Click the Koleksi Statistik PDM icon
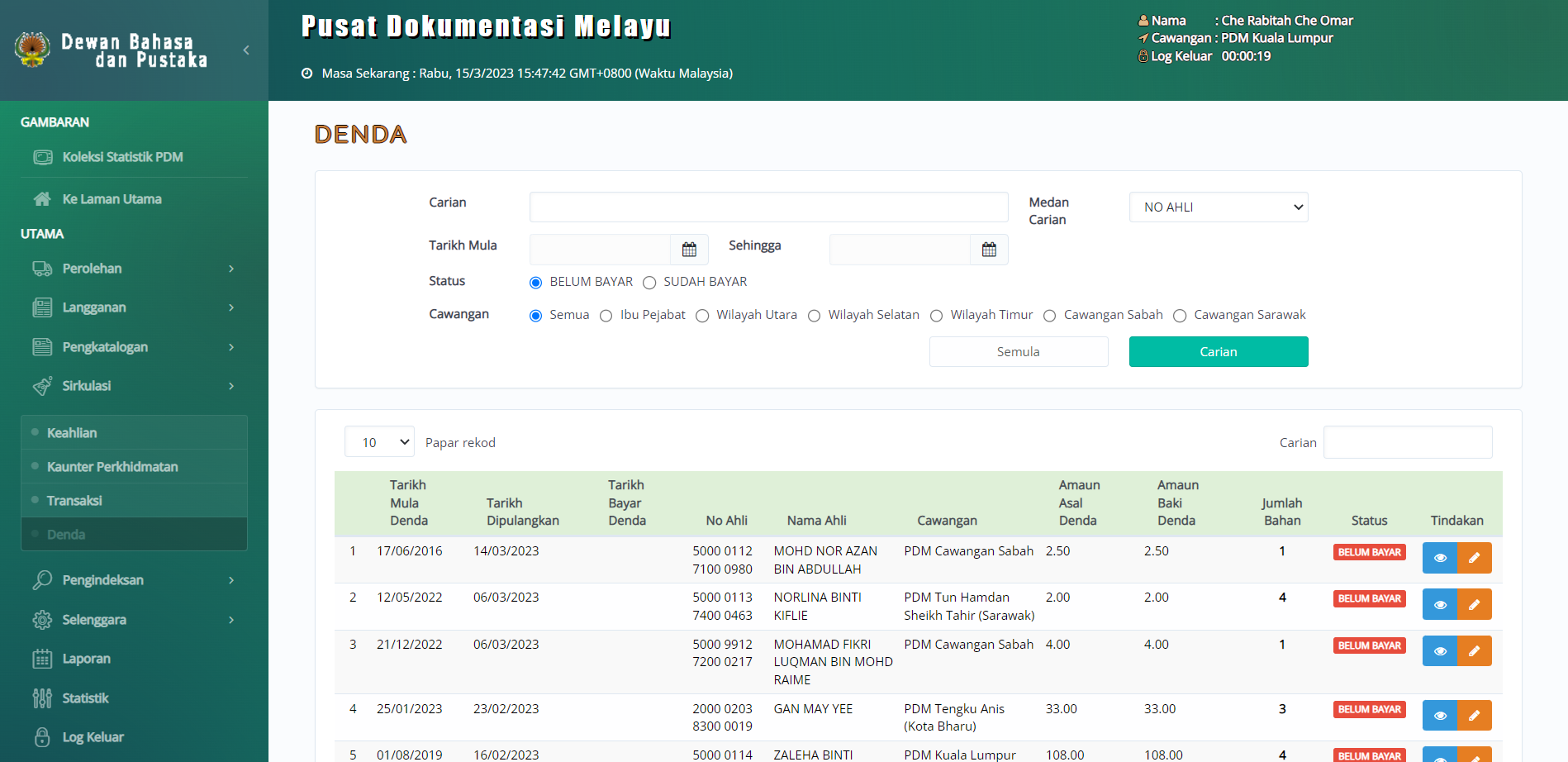 pos(43,157)
